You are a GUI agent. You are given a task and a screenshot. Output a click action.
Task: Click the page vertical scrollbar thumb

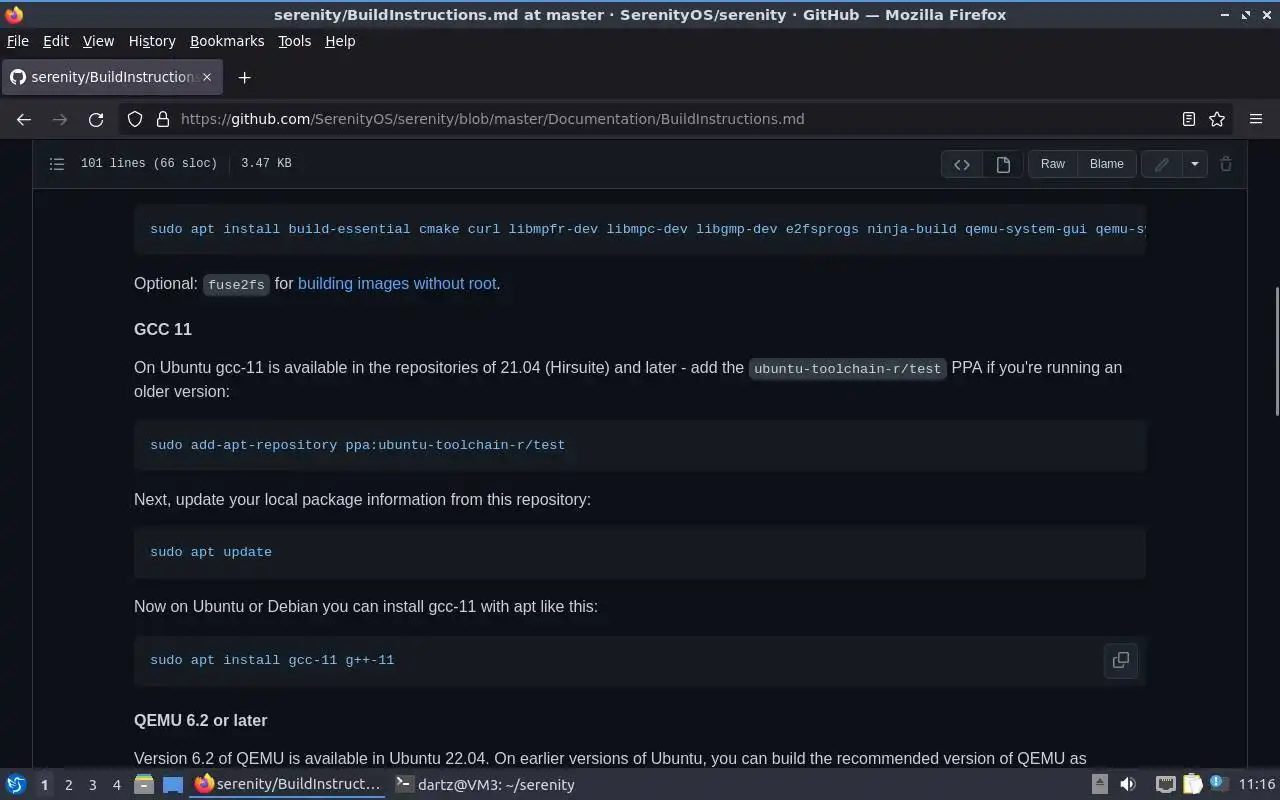click(1276, 352)
